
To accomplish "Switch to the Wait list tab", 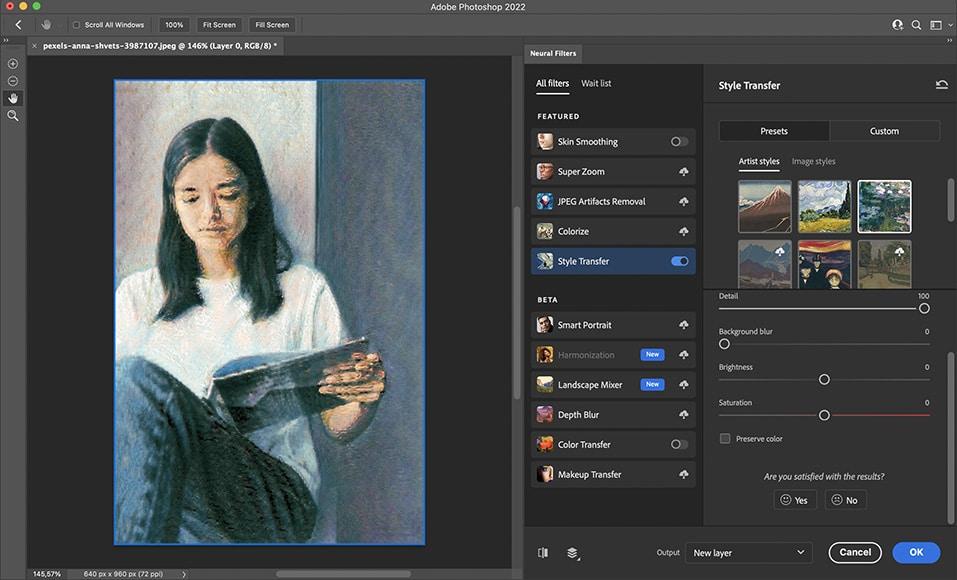I will [596, 83].
